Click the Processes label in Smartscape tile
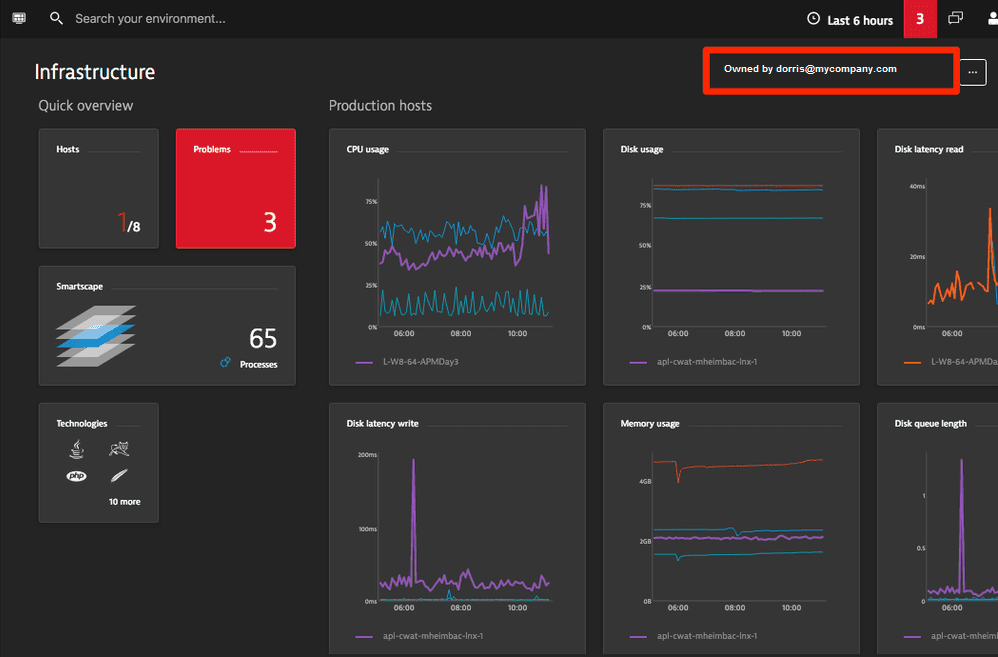Image resolution: width=998 pixels, height=657 pixels. pos(258,364)
